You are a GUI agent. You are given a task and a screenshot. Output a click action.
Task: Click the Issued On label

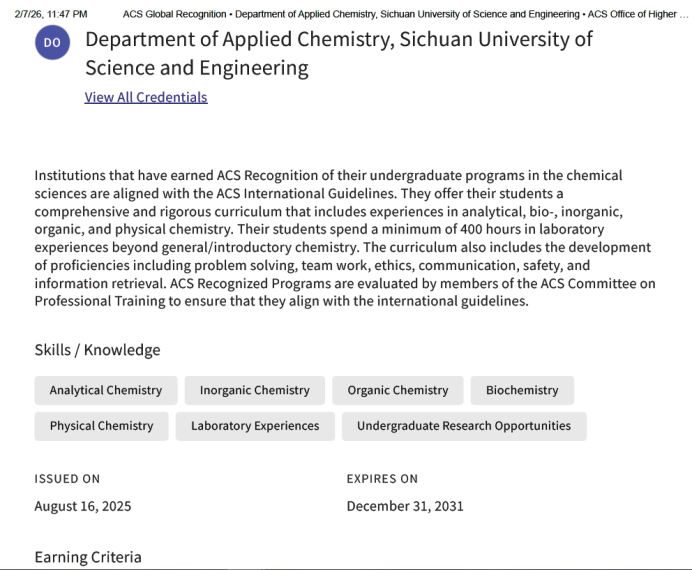click(67, 479)
